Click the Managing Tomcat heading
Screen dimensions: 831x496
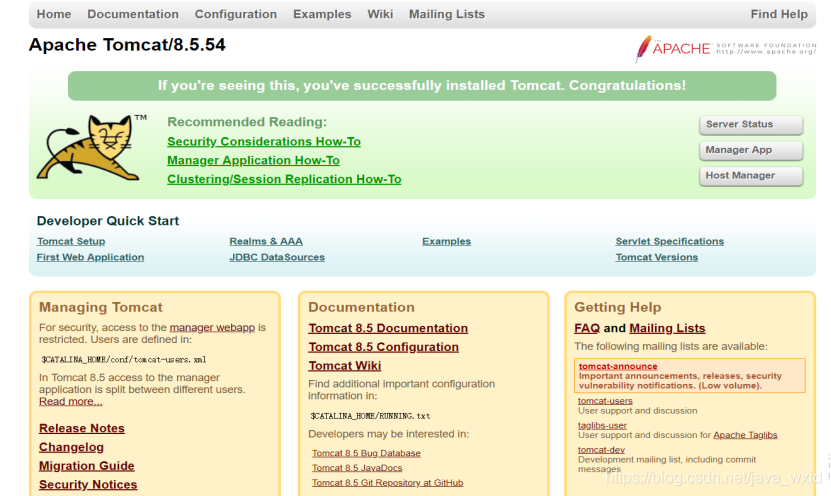[101, 307]
